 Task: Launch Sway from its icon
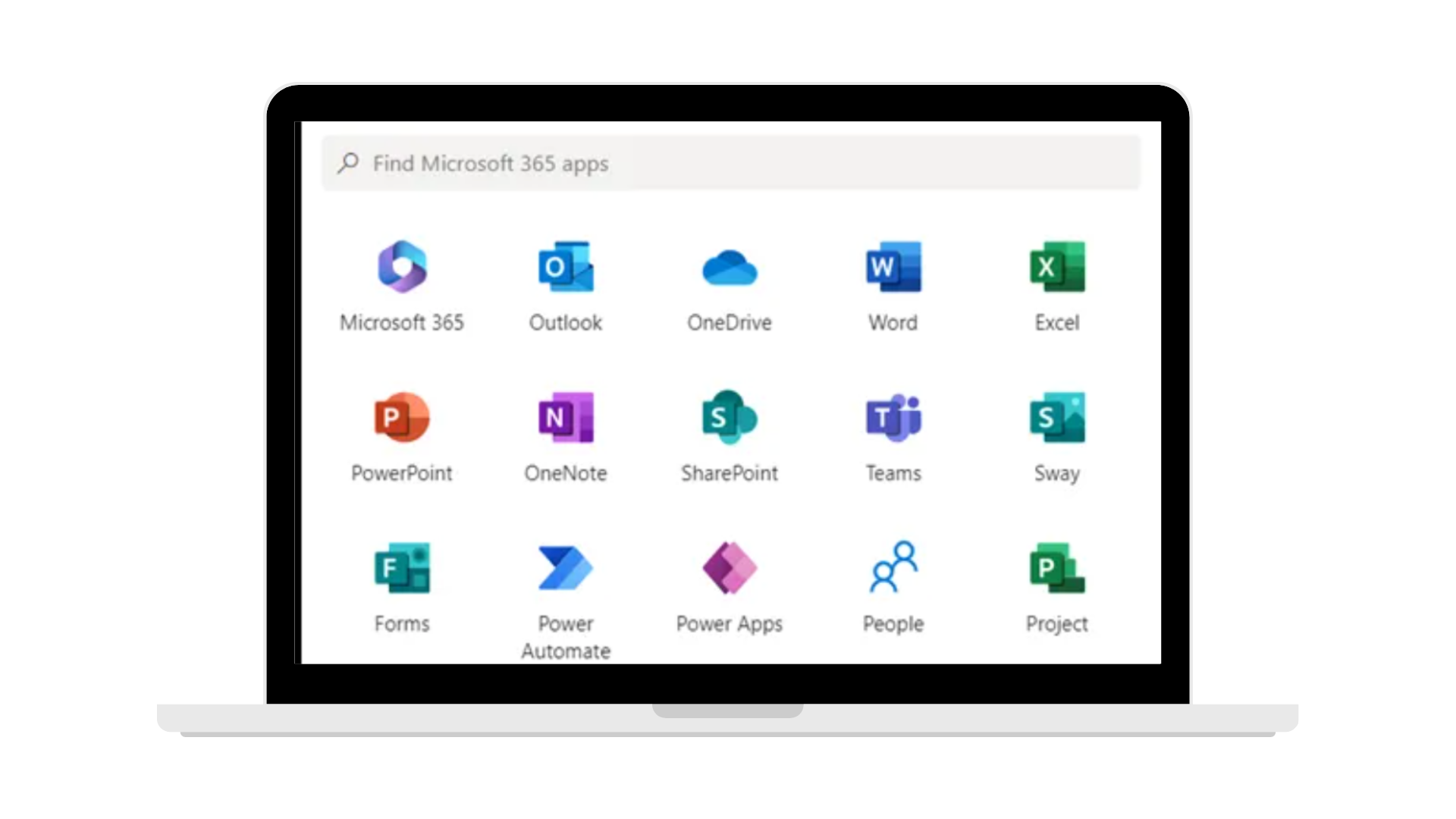point(1057,417)
